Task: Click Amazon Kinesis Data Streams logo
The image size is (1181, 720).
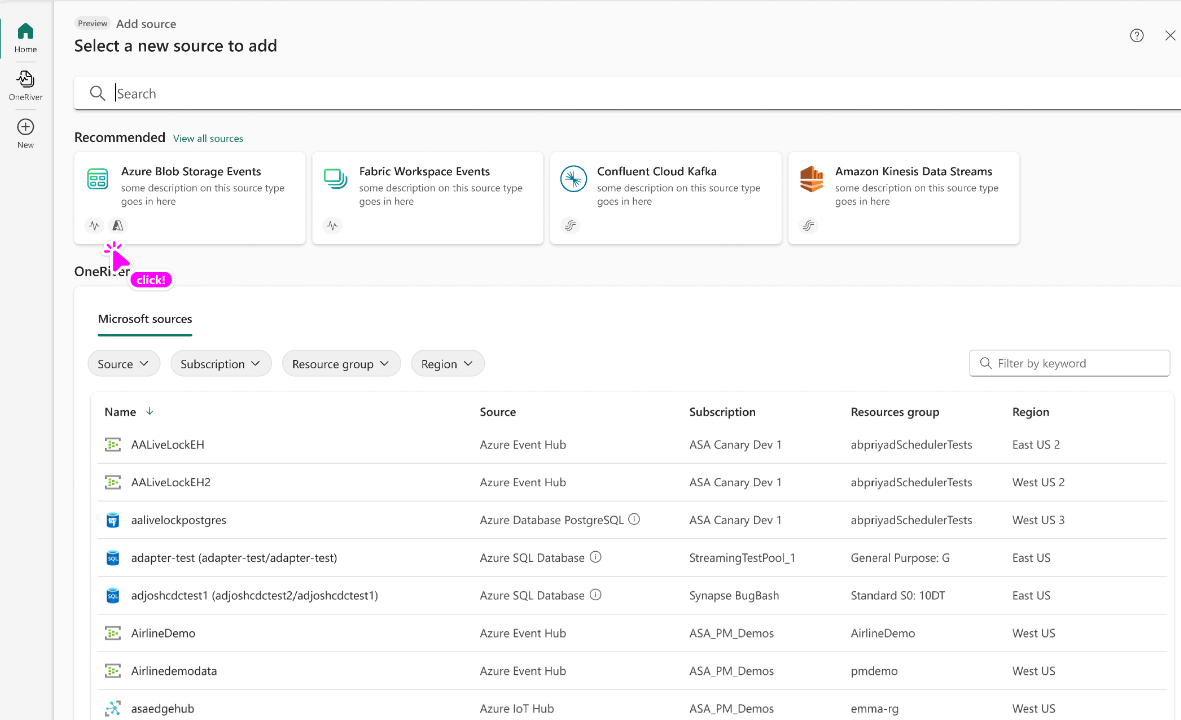Action: [x=811, y=178]
